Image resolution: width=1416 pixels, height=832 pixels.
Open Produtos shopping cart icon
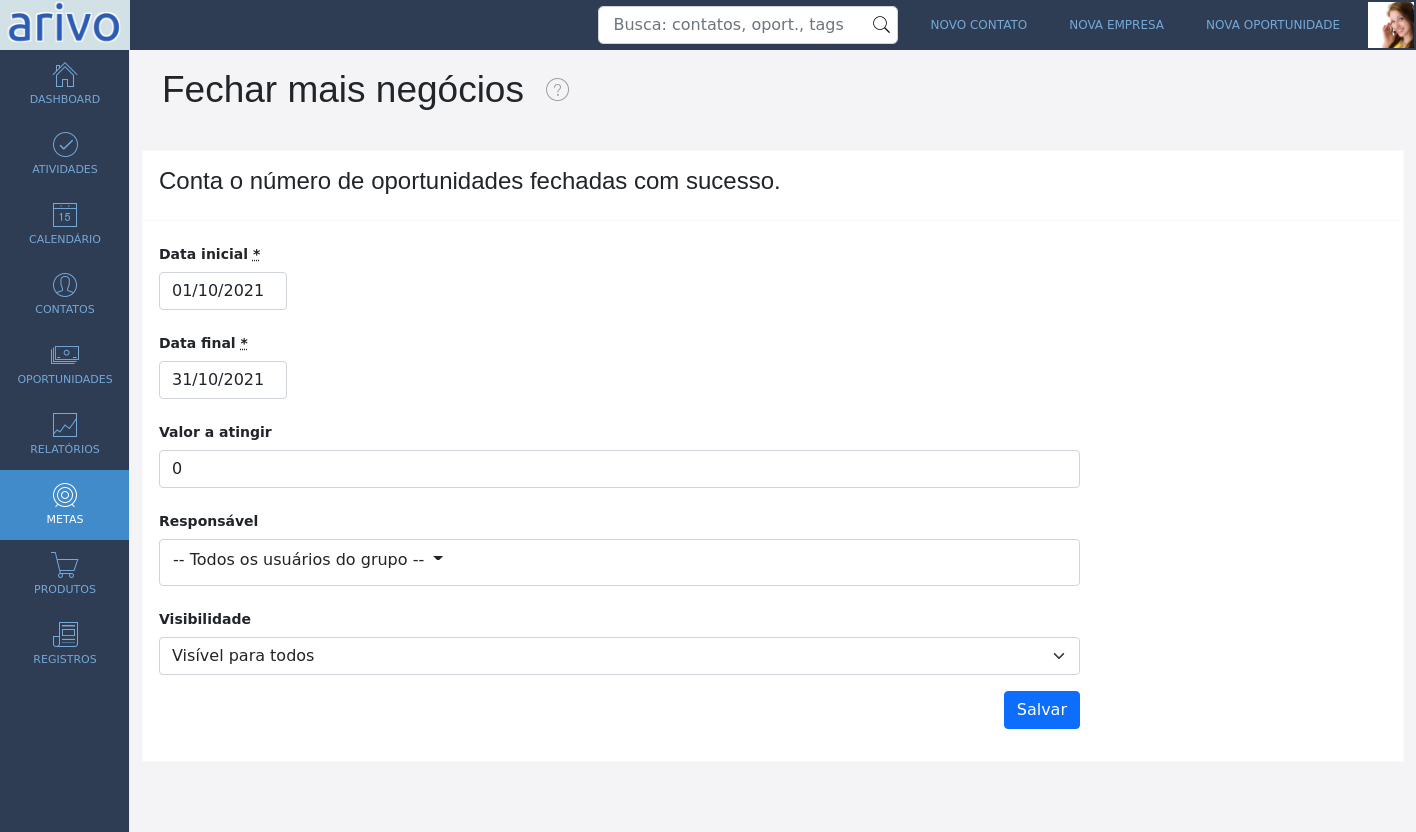(x=65, y=565)
